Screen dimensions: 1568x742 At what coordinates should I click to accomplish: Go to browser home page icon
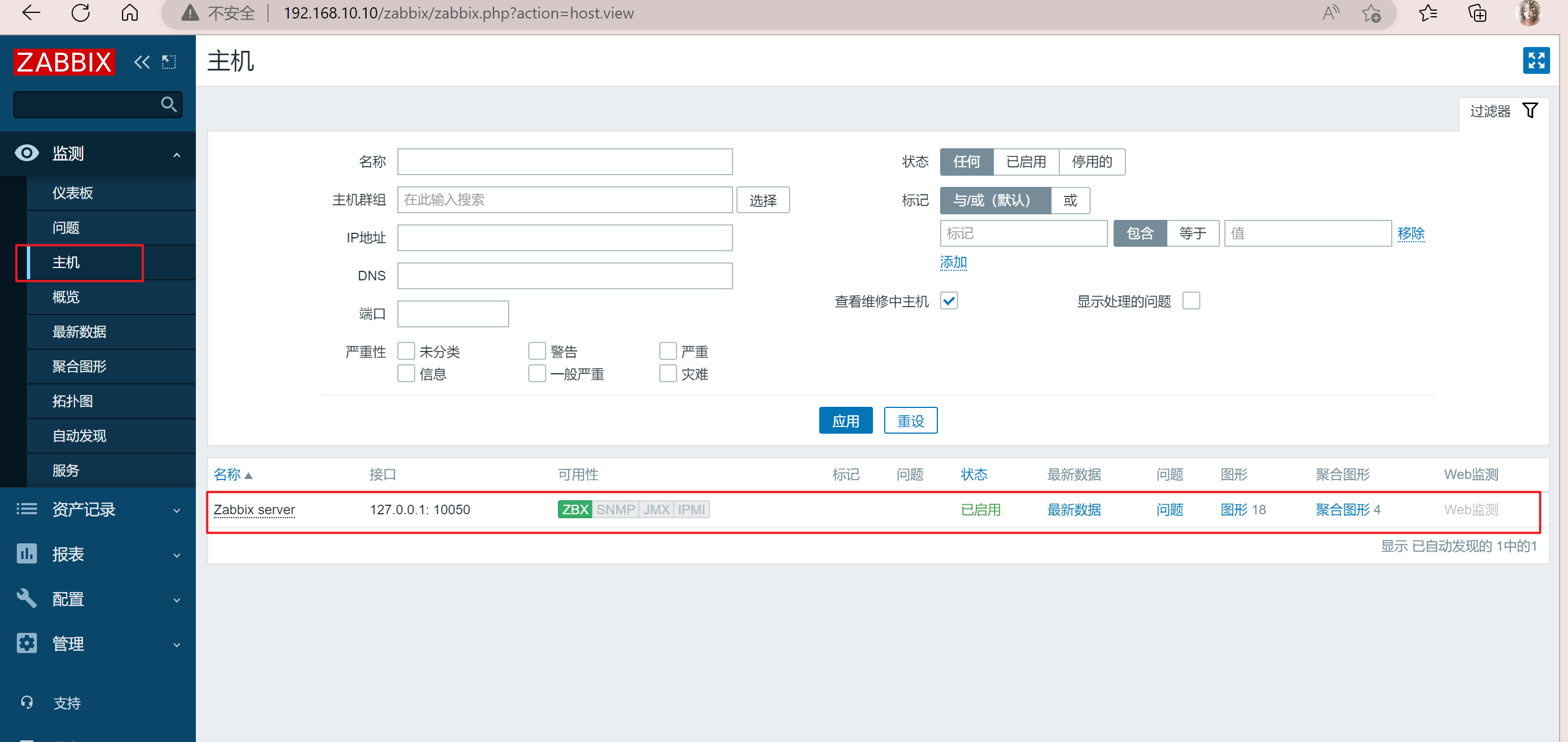[x=130, y=13]
